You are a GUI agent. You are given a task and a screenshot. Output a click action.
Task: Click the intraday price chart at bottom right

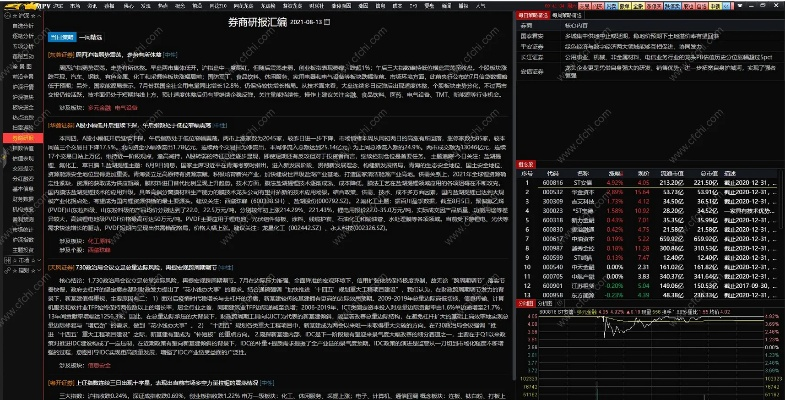[648, 350]
